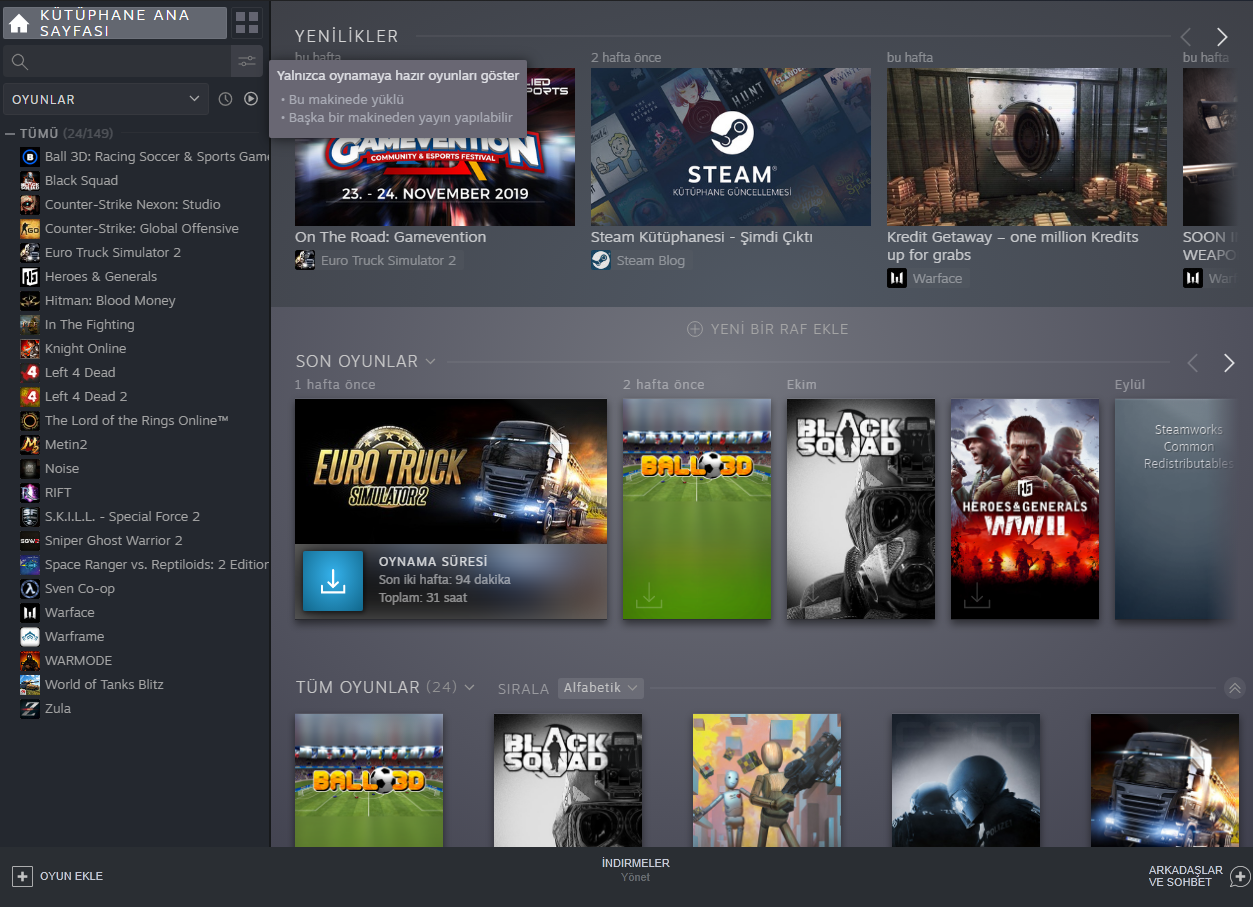
Task: Open the OYUNLAR category dropdown
Action: (106, 99)
